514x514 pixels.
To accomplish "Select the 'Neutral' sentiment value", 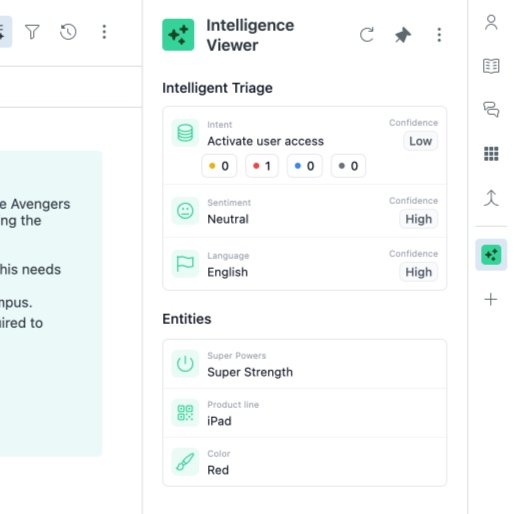I will [228, 219].
